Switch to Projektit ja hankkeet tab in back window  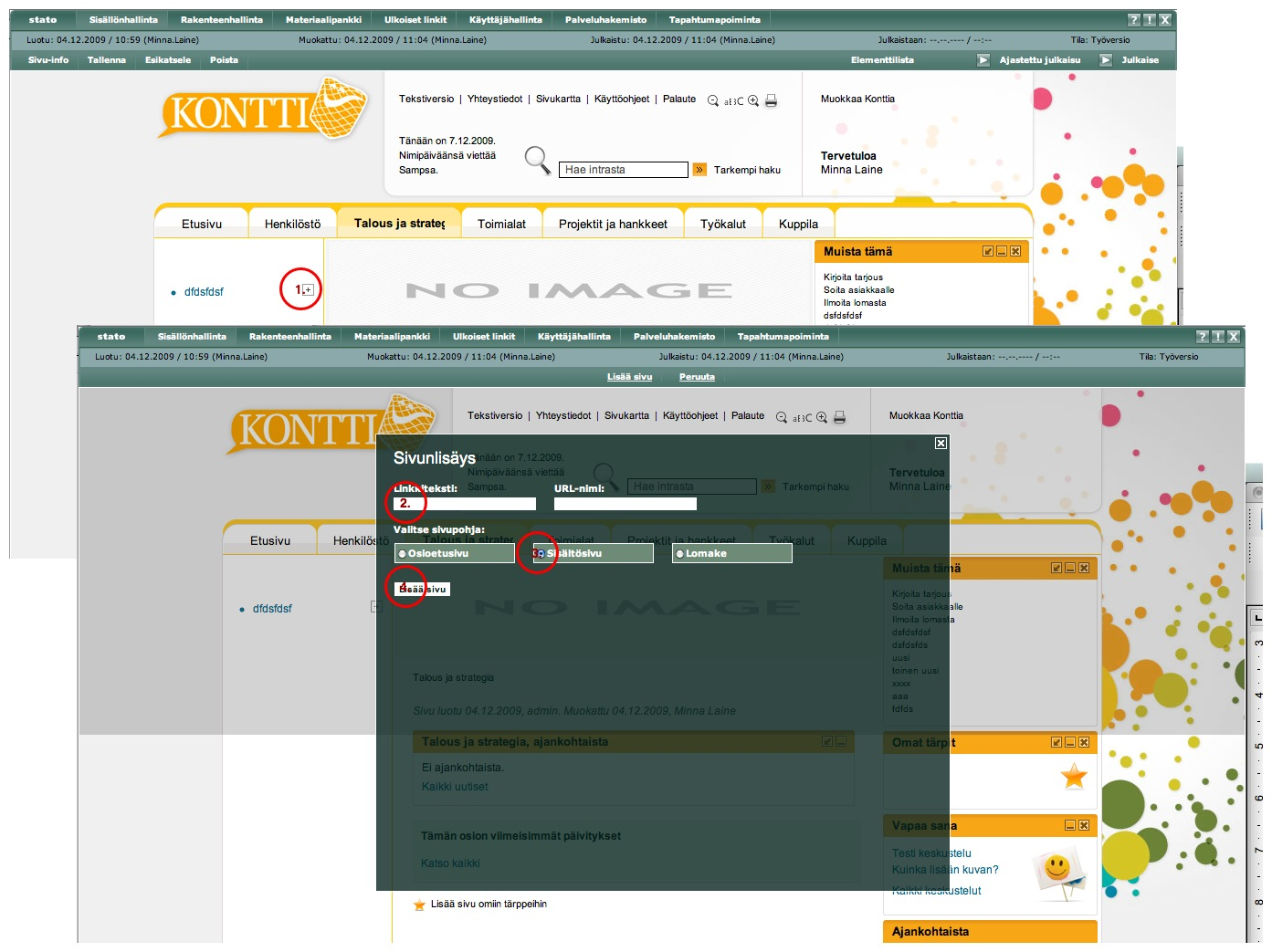[613, 224]
